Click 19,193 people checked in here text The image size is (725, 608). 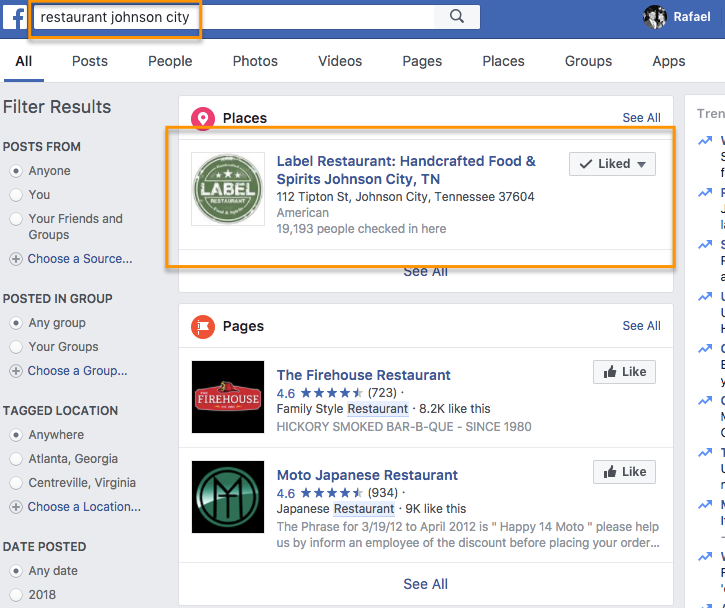[x=361, y=229]
